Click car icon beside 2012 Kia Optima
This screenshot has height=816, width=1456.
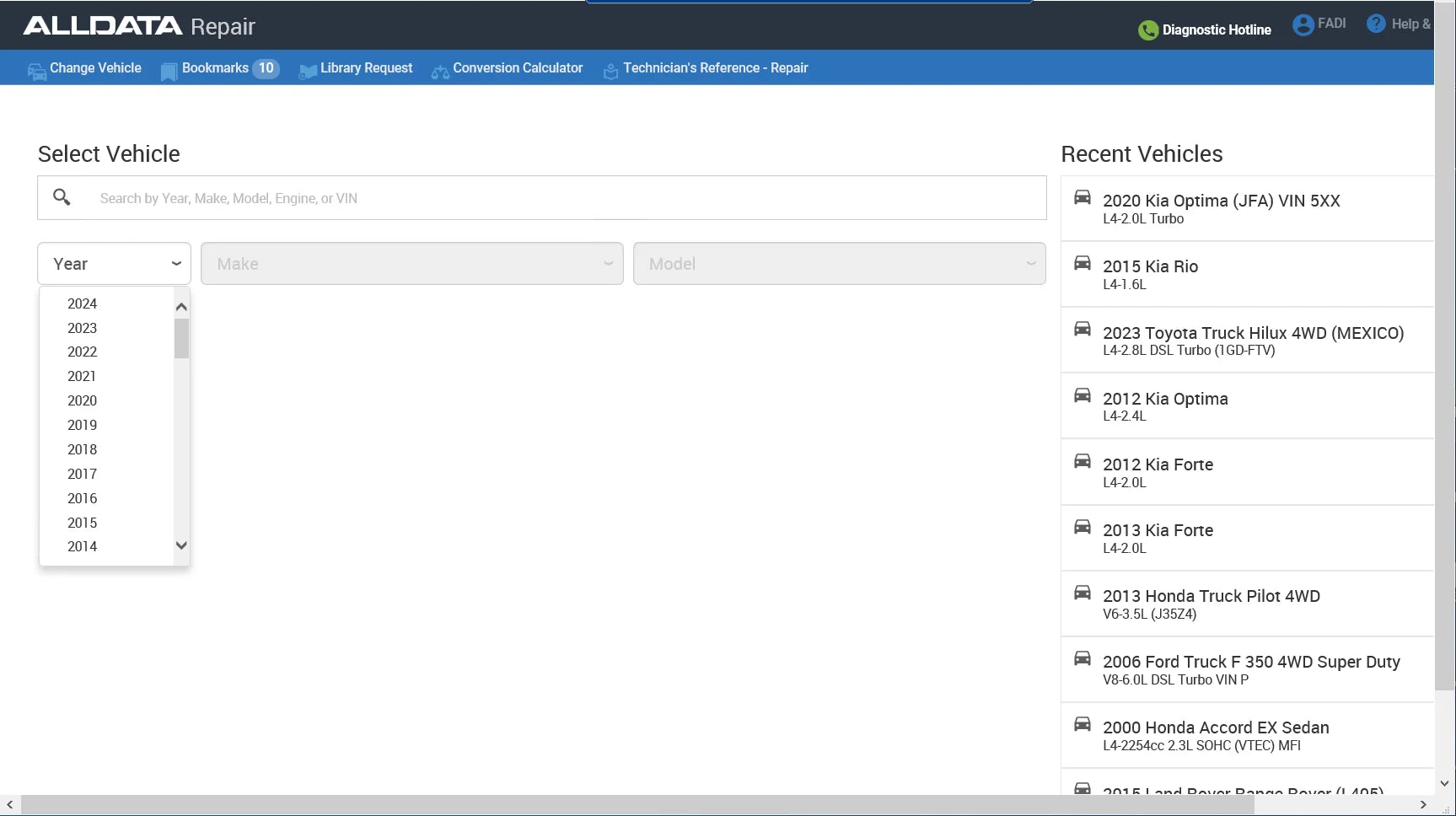pos(1083,395)
